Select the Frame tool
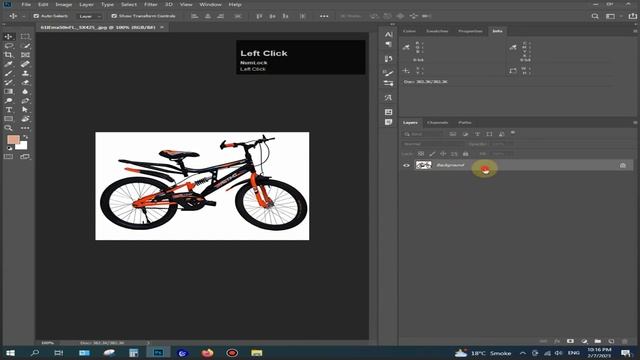 point(25,55)
